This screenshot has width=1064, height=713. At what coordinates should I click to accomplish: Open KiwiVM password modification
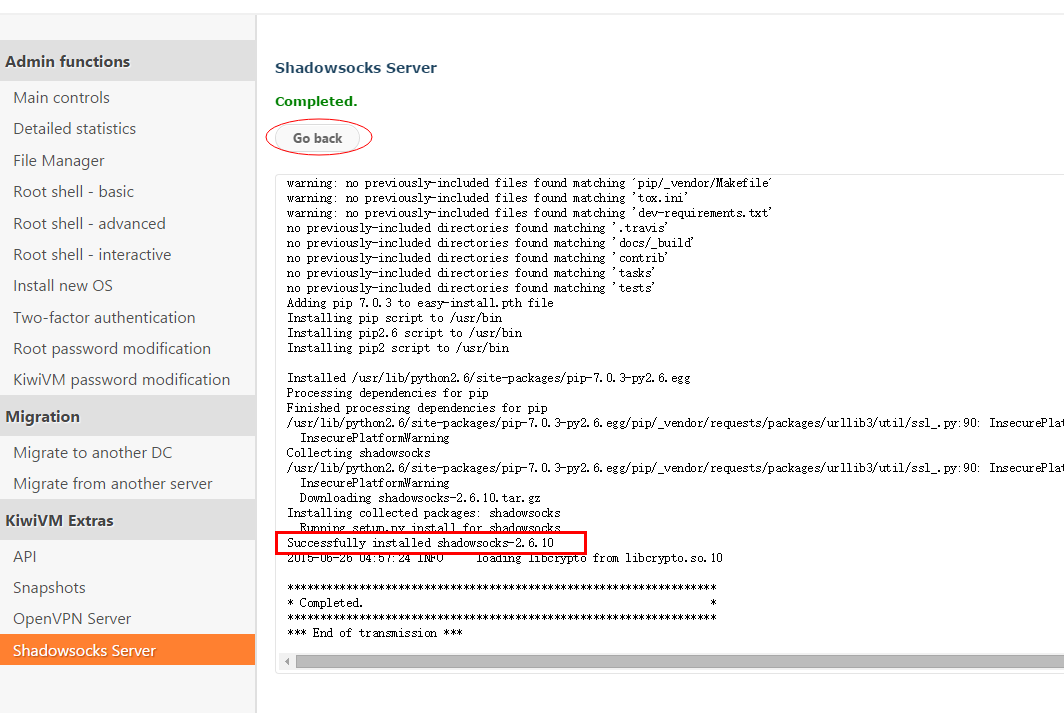pos(122,380)
